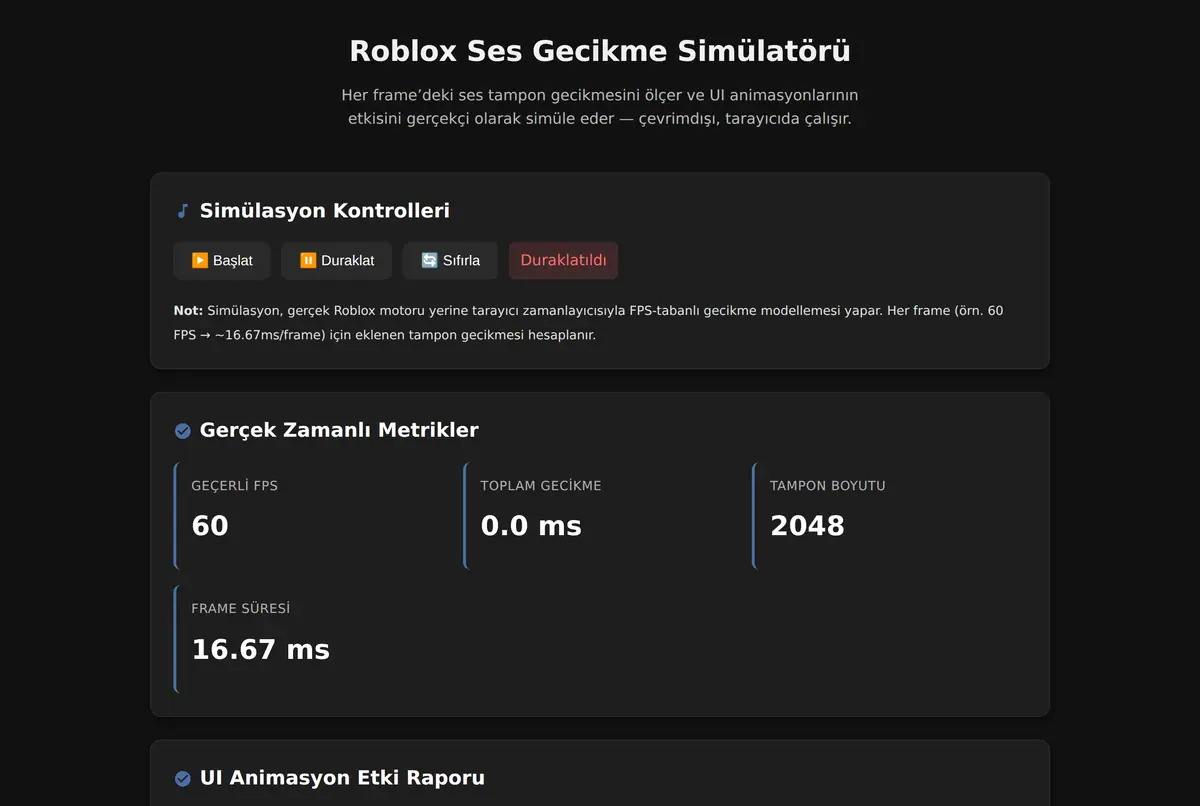Click the FRAME SÜRESİ label
The image size is (1200, 806).
[x=241, y=608]
